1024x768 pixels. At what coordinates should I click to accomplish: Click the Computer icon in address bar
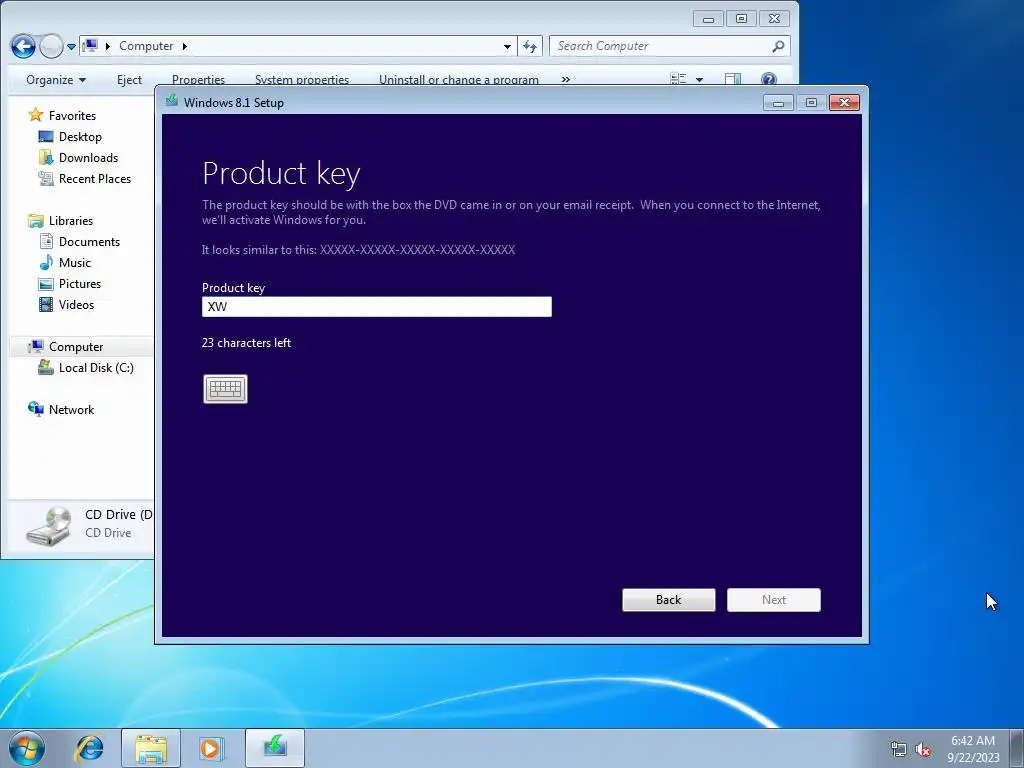tap(91, 46)
